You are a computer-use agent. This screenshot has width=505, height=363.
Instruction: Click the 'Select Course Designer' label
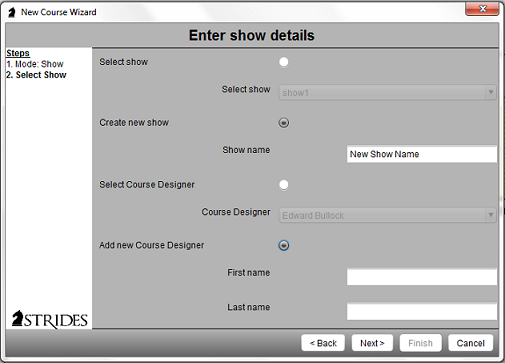(x=147, y=185)
